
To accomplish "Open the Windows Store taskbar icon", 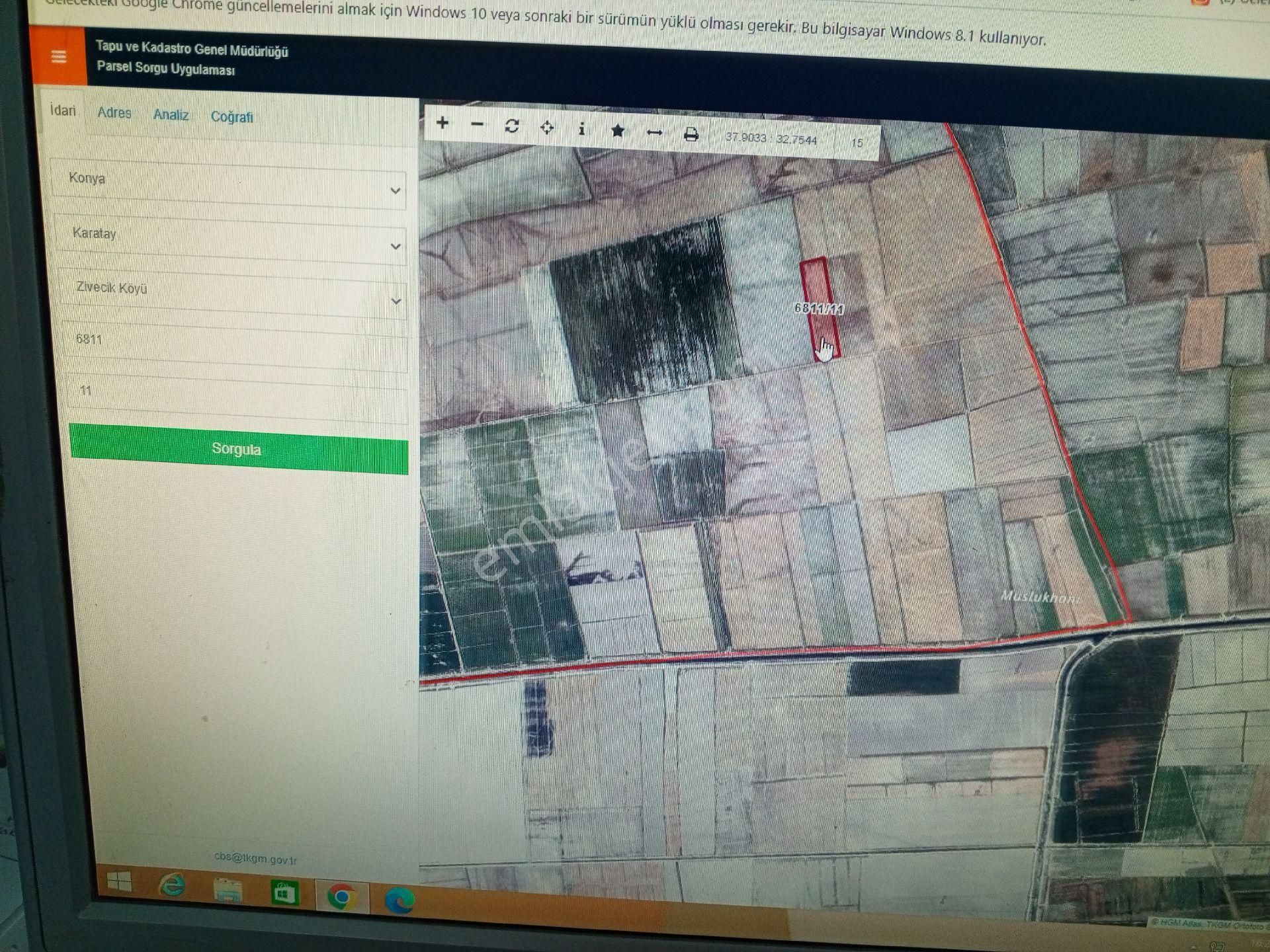I will pyautogui.click(x=284, y=894).
